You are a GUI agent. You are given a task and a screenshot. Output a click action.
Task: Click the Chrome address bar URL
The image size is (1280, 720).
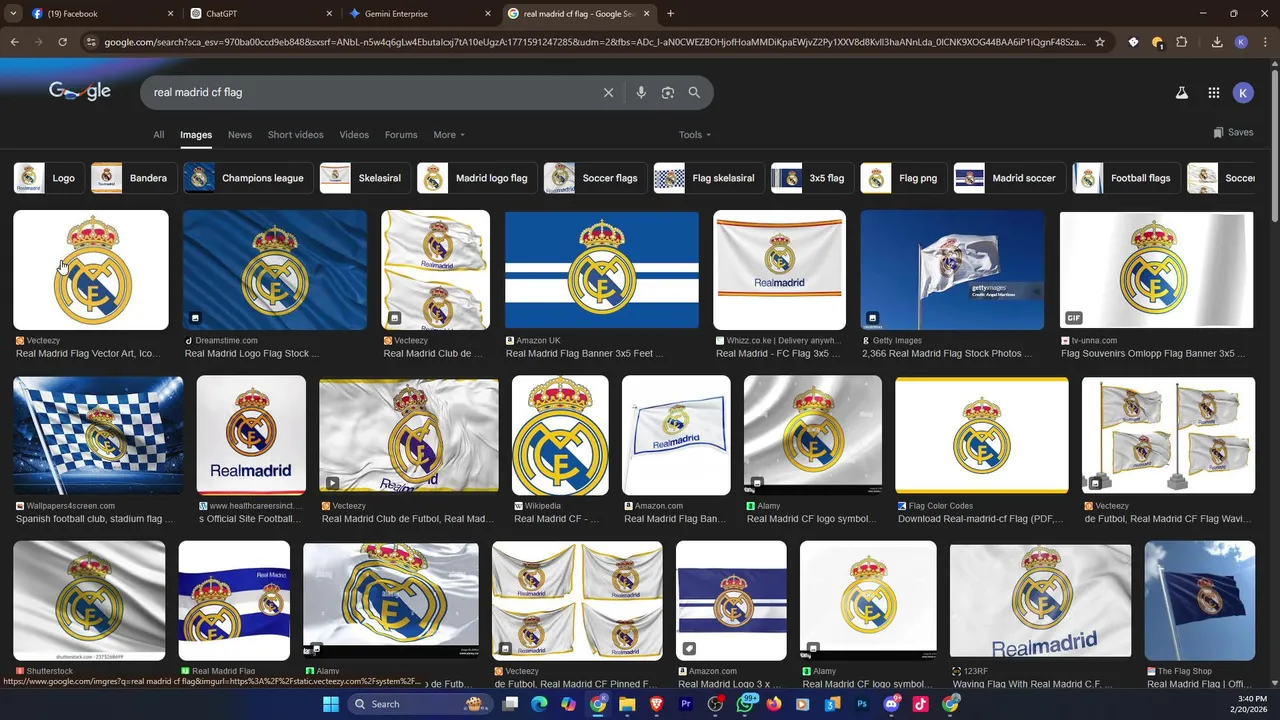(x=594, y=42)
